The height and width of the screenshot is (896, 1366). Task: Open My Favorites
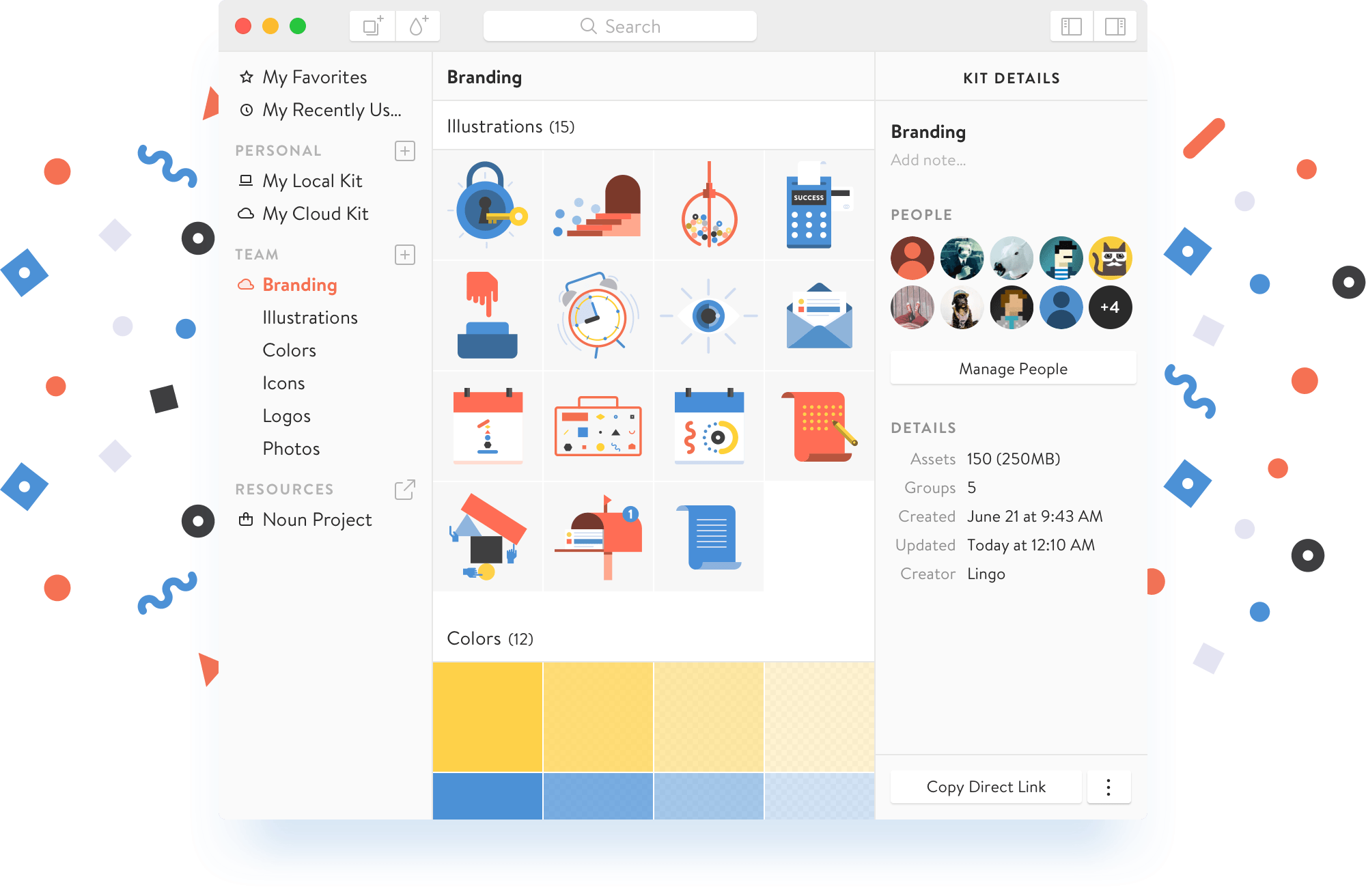click(x=314, y=77)
